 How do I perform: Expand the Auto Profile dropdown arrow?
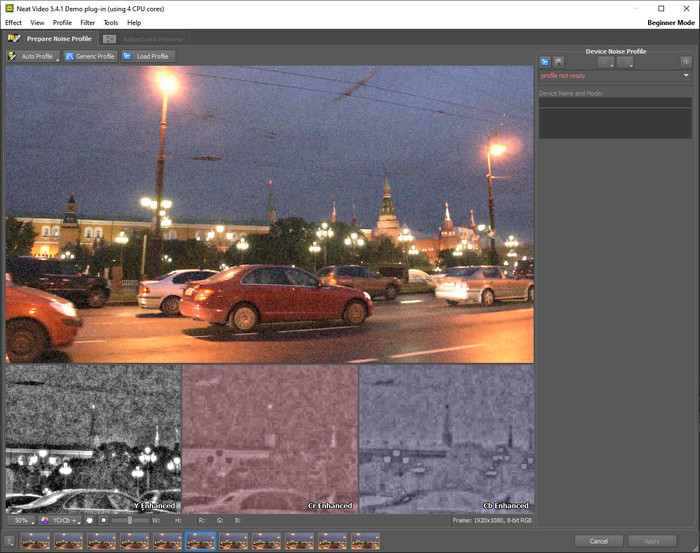[58, 58]
